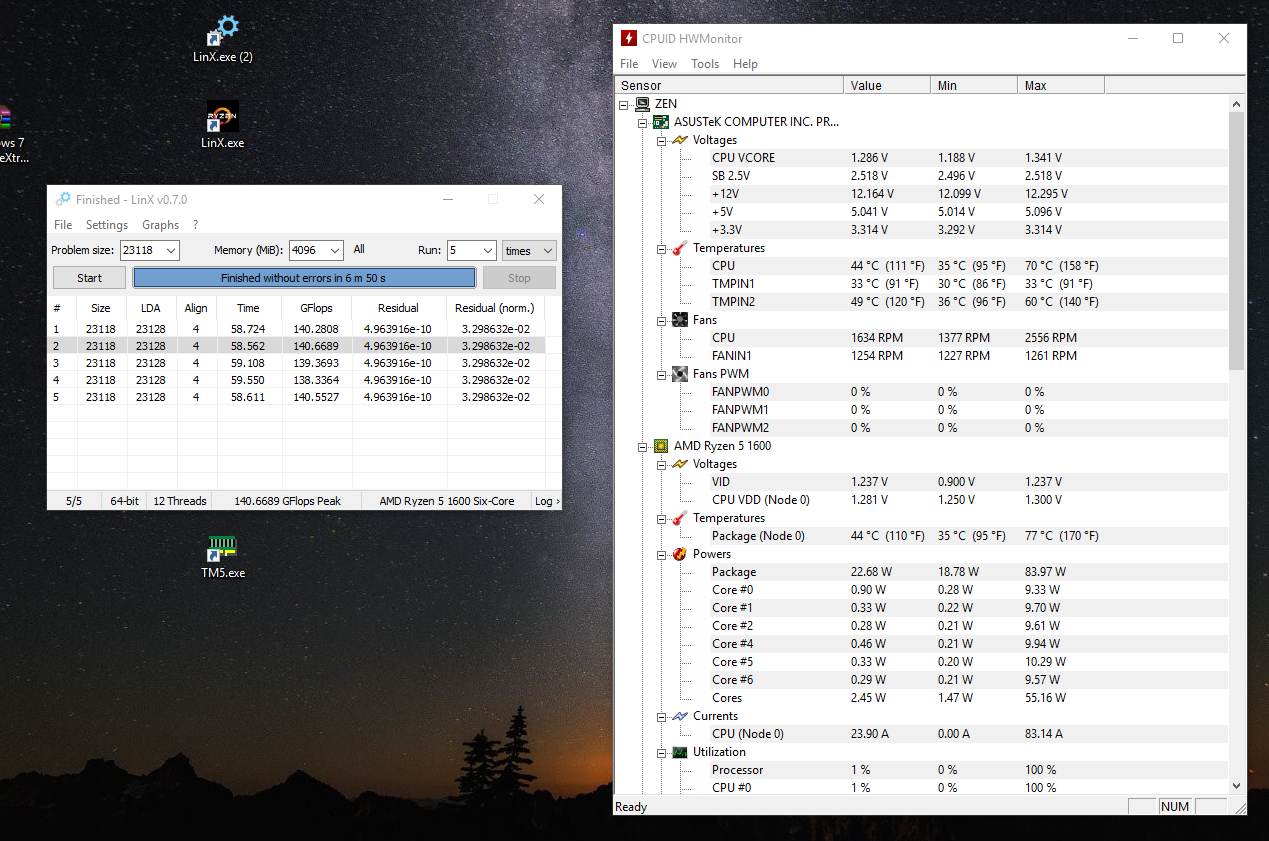Open HWMonitor Help menu
Screen dimensions: 1269x841
(745, 64)
